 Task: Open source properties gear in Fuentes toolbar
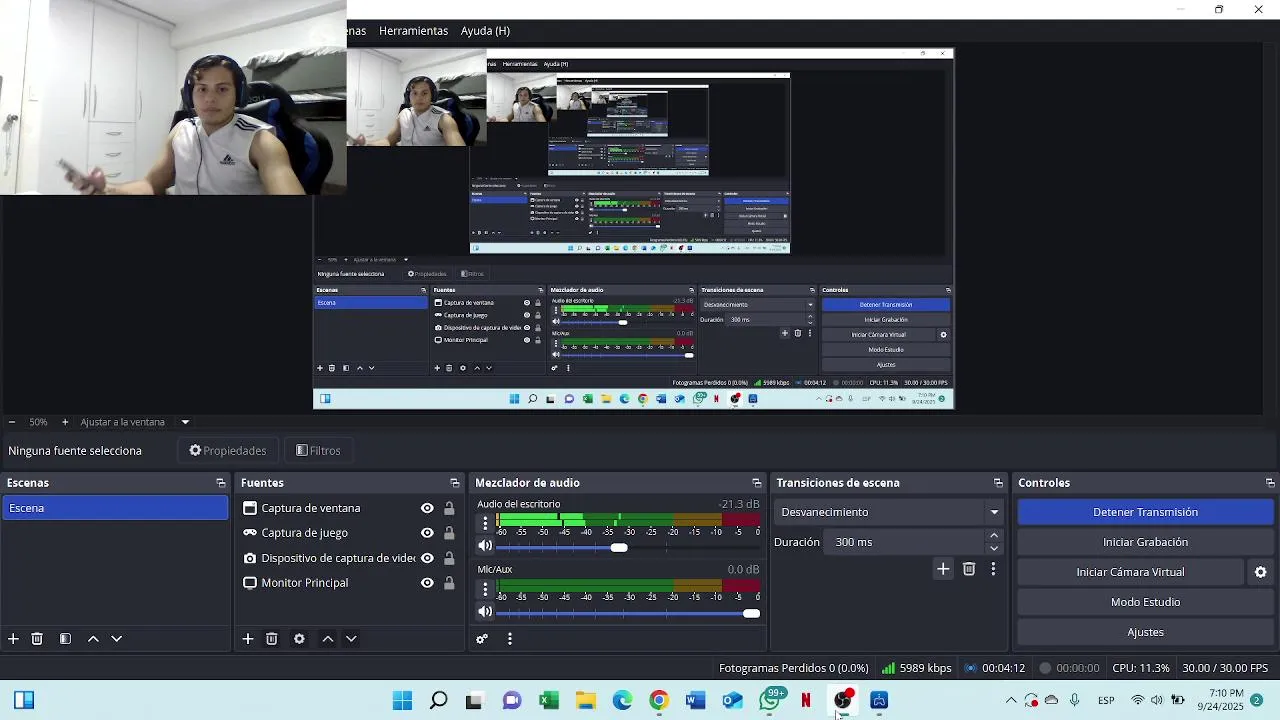pos(299,639)
